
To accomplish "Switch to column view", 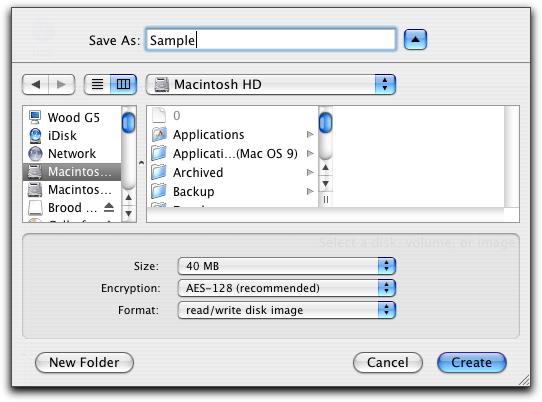I will click(x=123, y=84).
